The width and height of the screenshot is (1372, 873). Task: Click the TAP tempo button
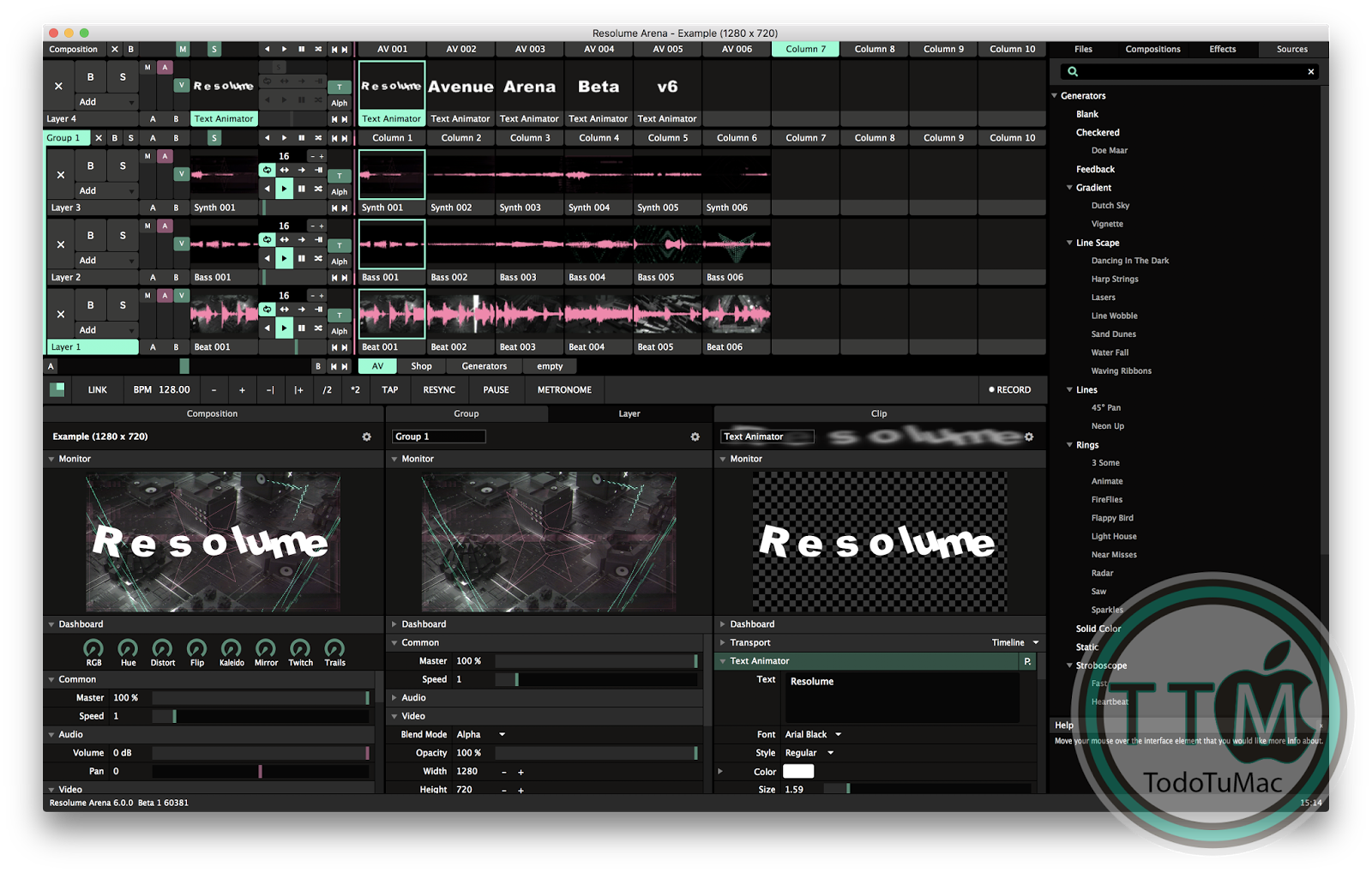coord(390,390)
